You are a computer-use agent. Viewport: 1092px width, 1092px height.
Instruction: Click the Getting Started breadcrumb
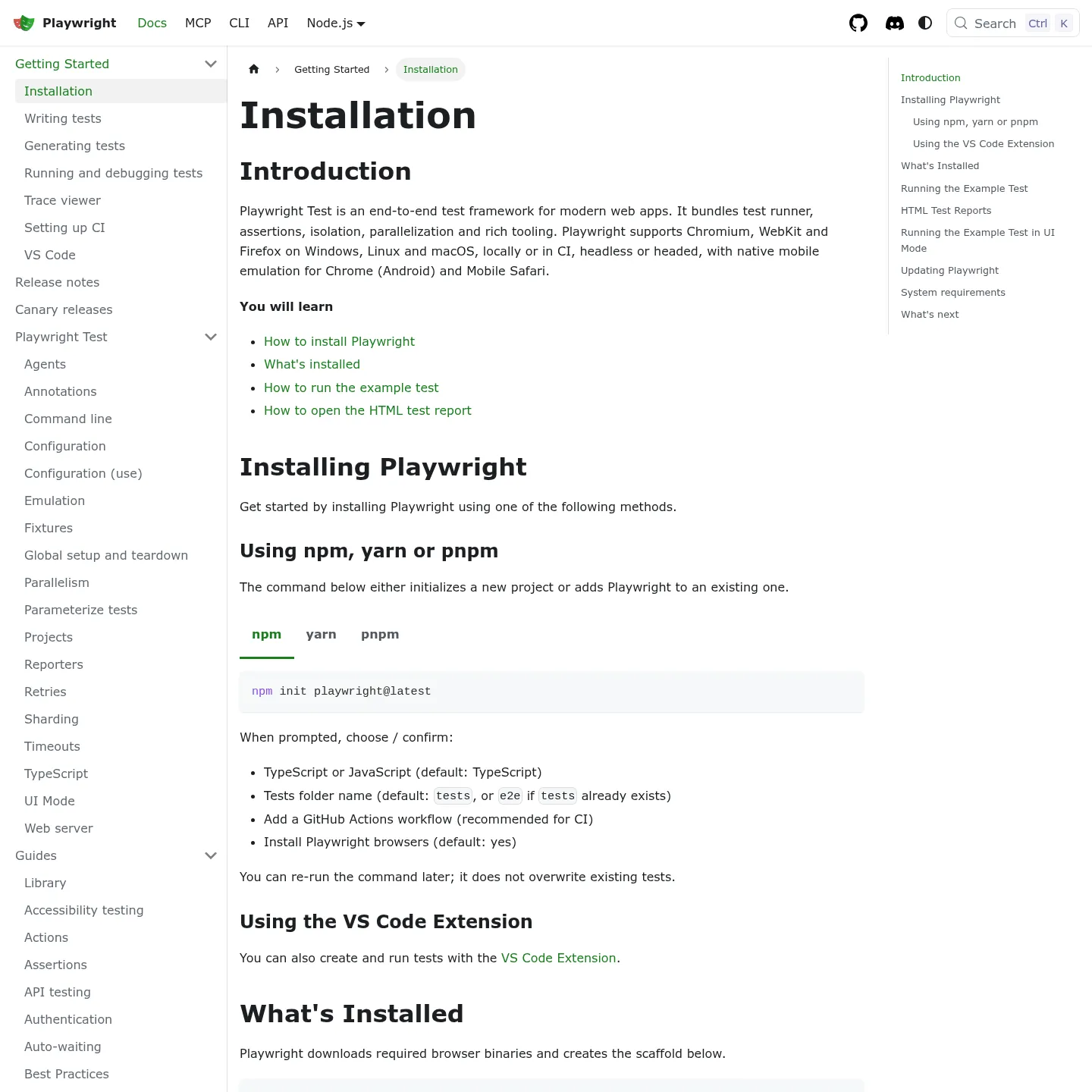(332, 69)
